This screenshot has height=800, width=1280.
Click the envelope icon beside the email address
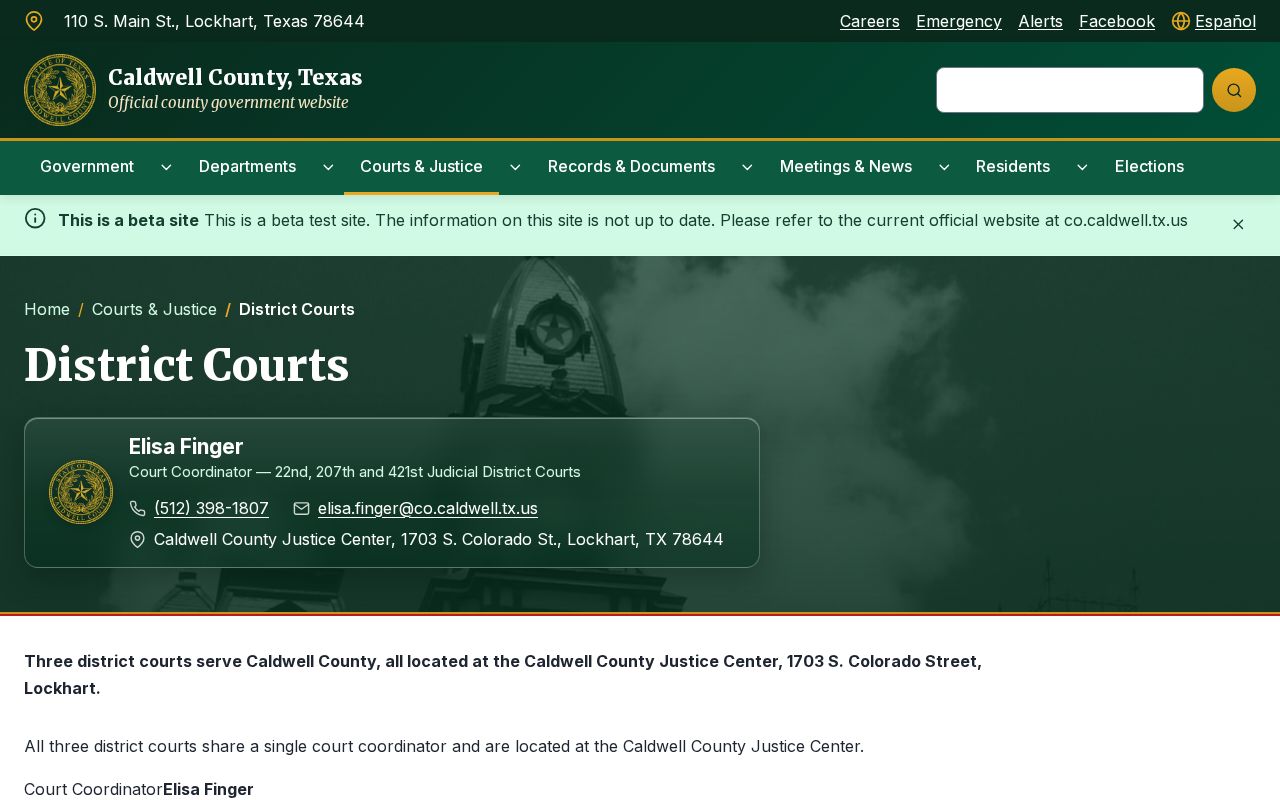click(301, 509)
